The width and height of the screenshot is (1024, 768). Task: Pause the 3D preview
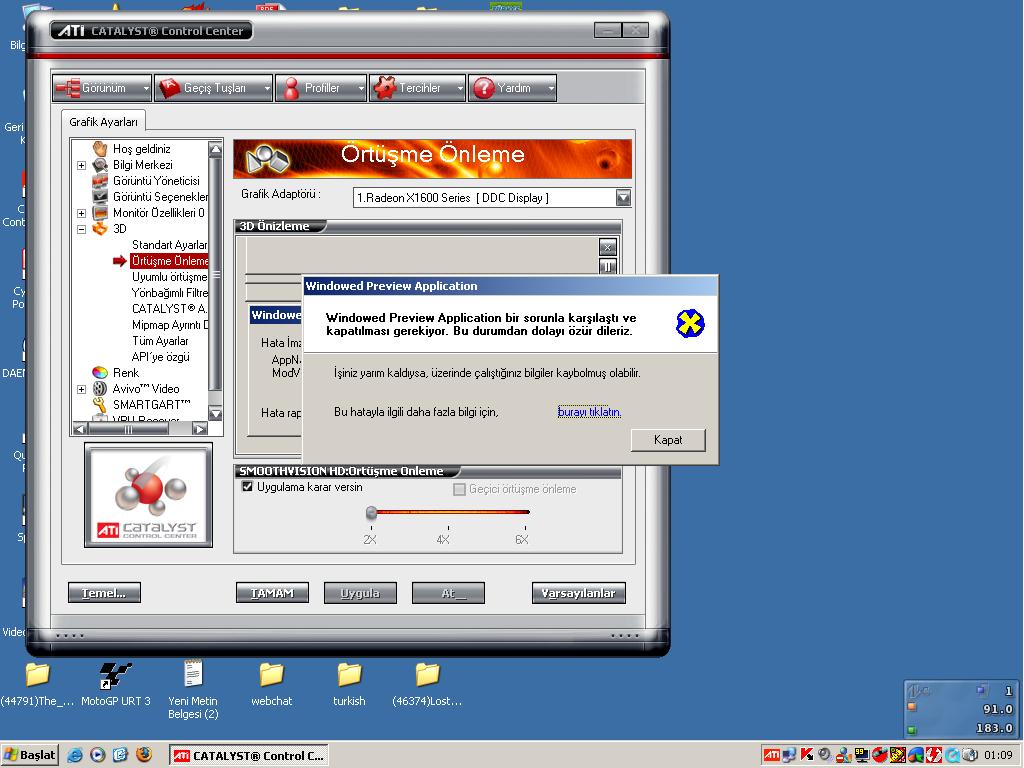pyautogui.click(x=607, y=266)
